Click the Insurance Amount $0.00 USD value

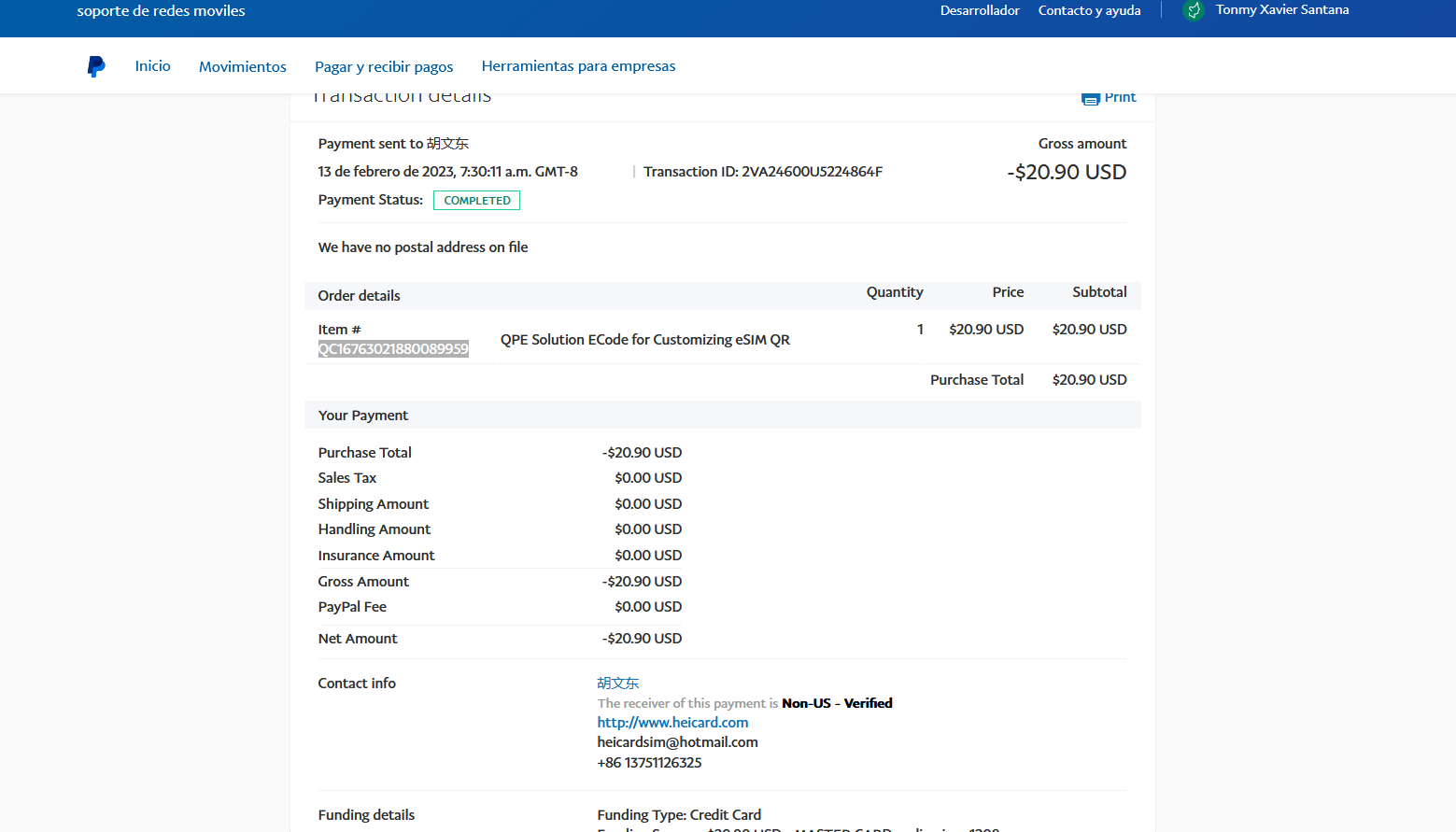point(648,556)
